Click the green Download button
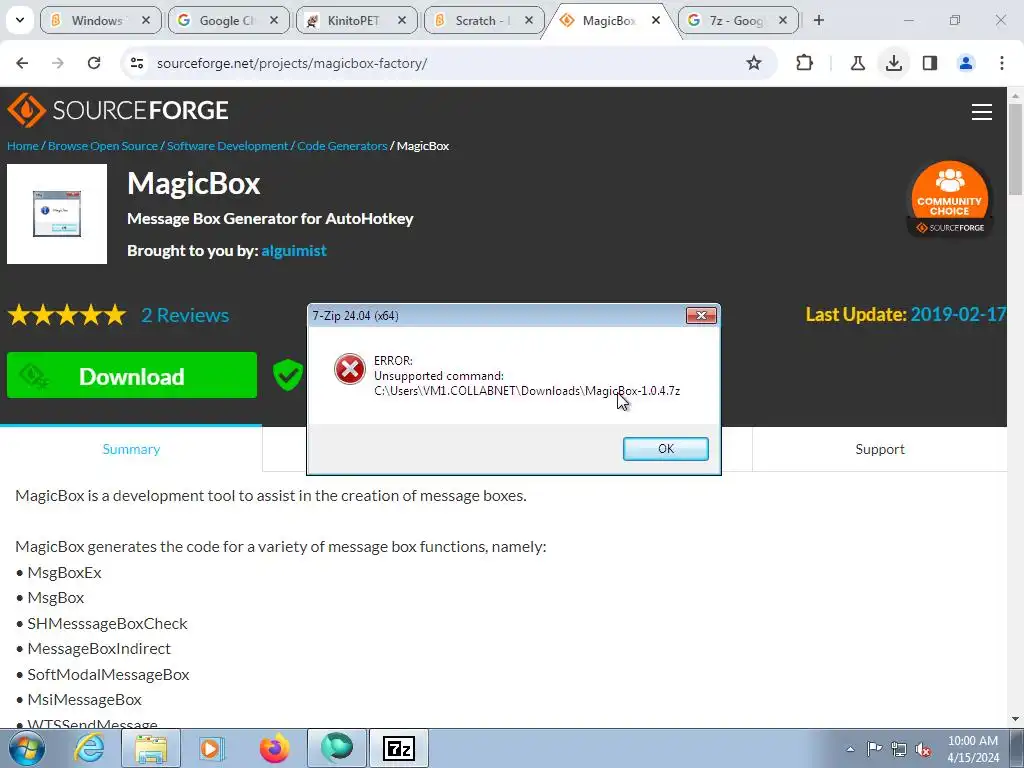The height and width of the screenshot is (768, 1024). pyautogui.click(x=132, y=375)
